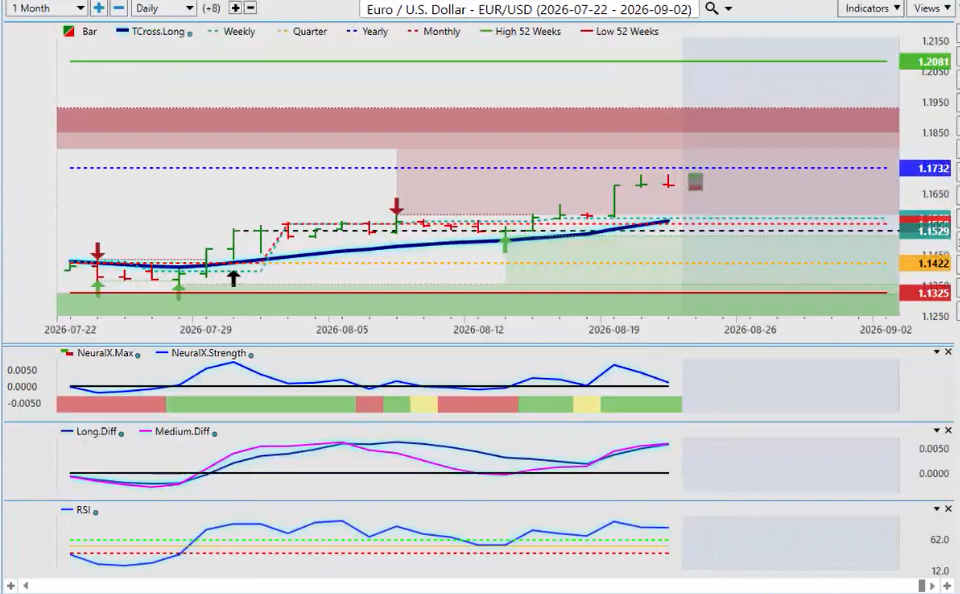
Task: Click the bottom-right plus scroll zoom icon
Action: point(947,586)
